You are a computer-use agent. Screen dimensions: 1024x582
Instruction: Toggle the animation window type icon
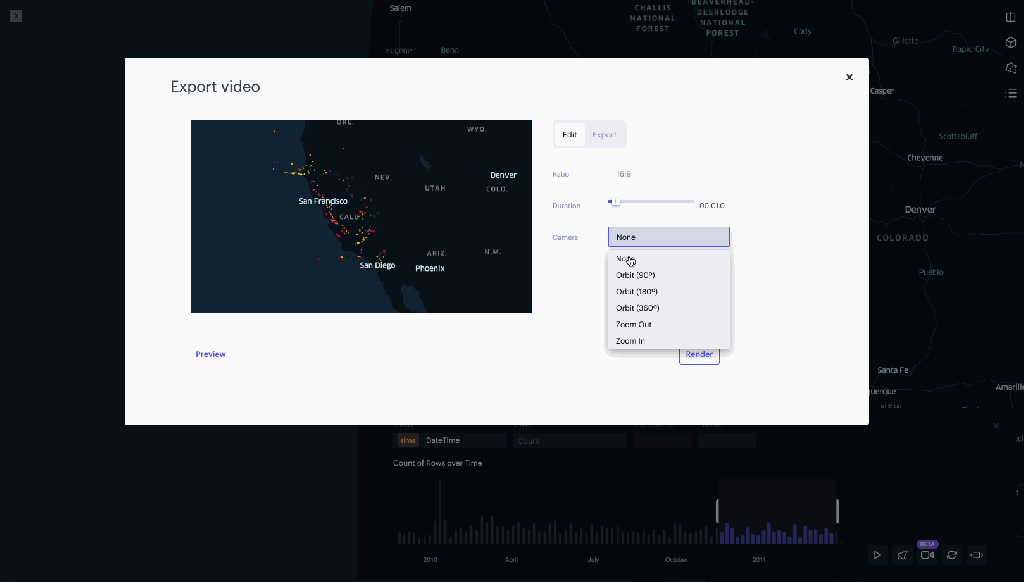coord(976,555)
